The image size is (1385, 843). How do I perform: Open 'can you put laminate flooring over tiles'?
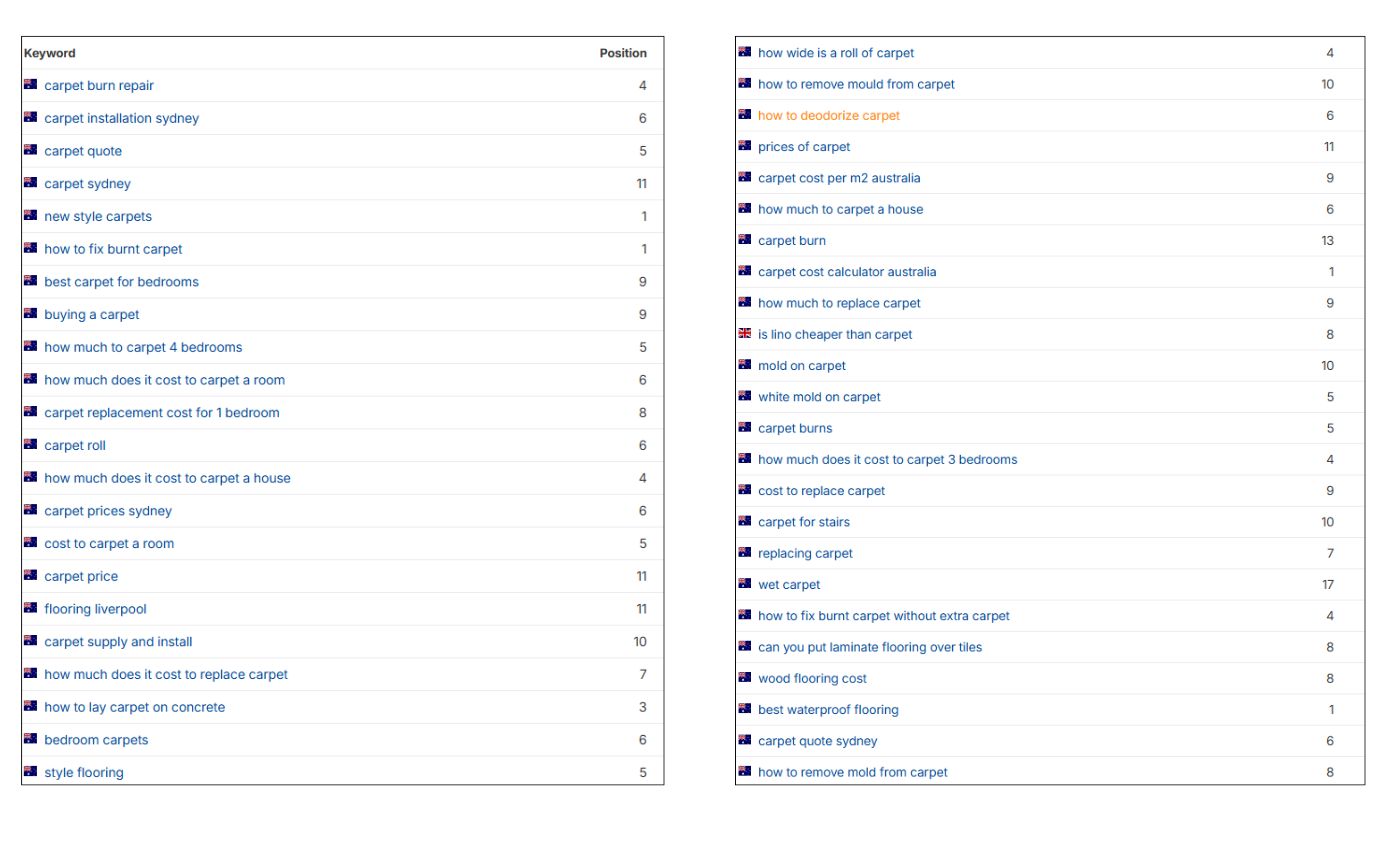869,647
